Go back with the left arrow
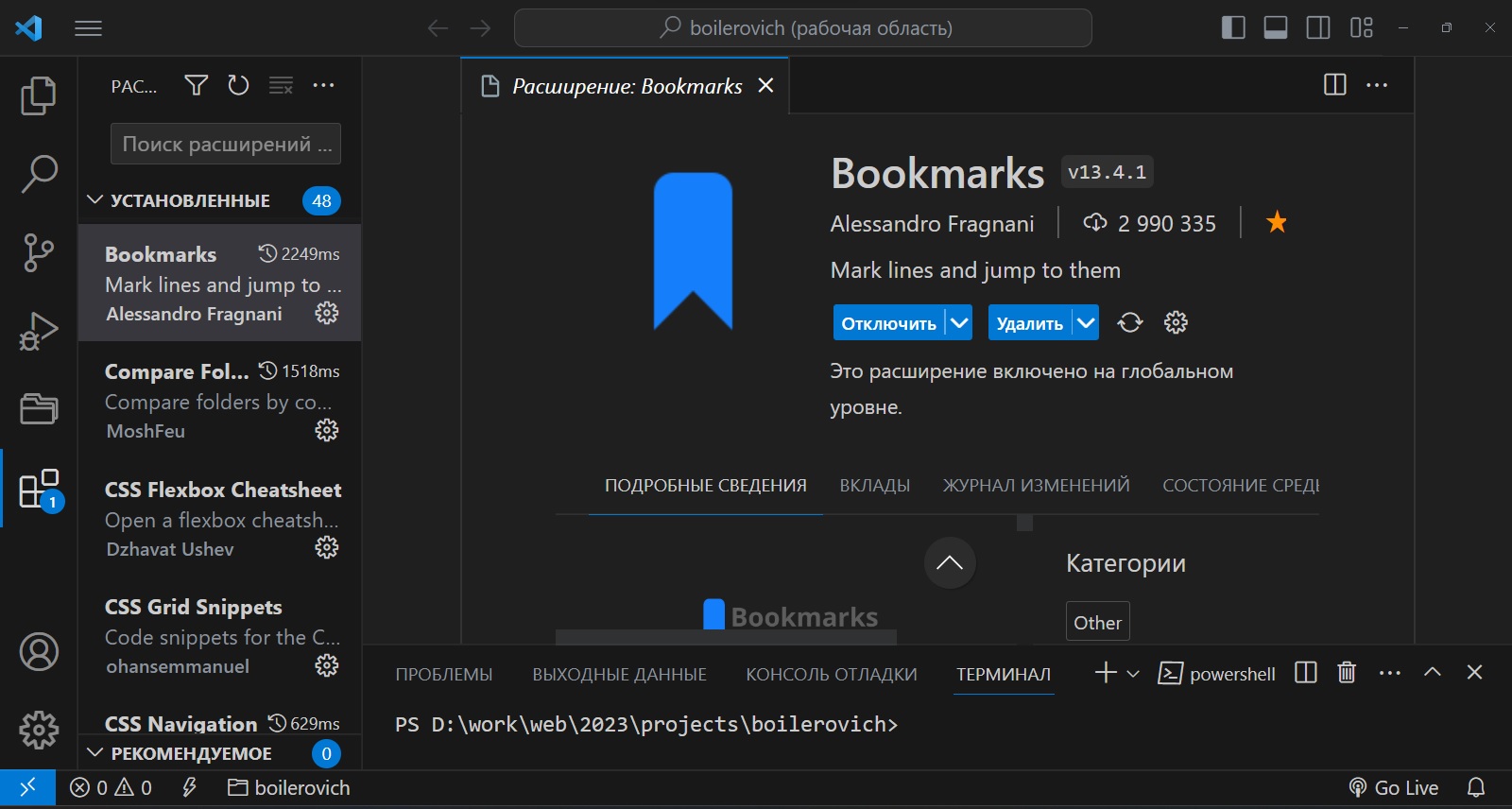The image size is (1512, 809). 438,28
